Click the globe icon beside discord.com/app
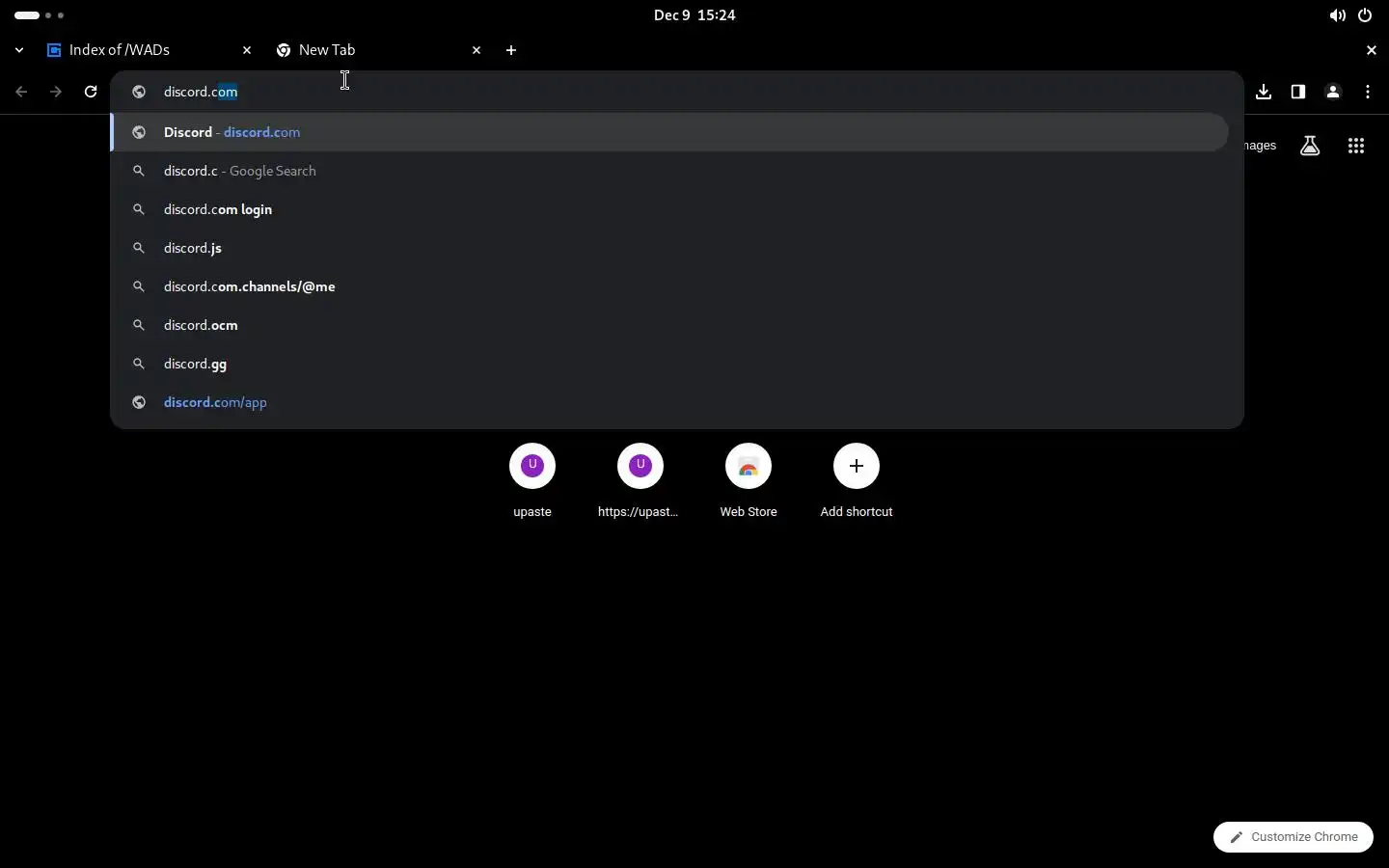 [x=139, y=402]
